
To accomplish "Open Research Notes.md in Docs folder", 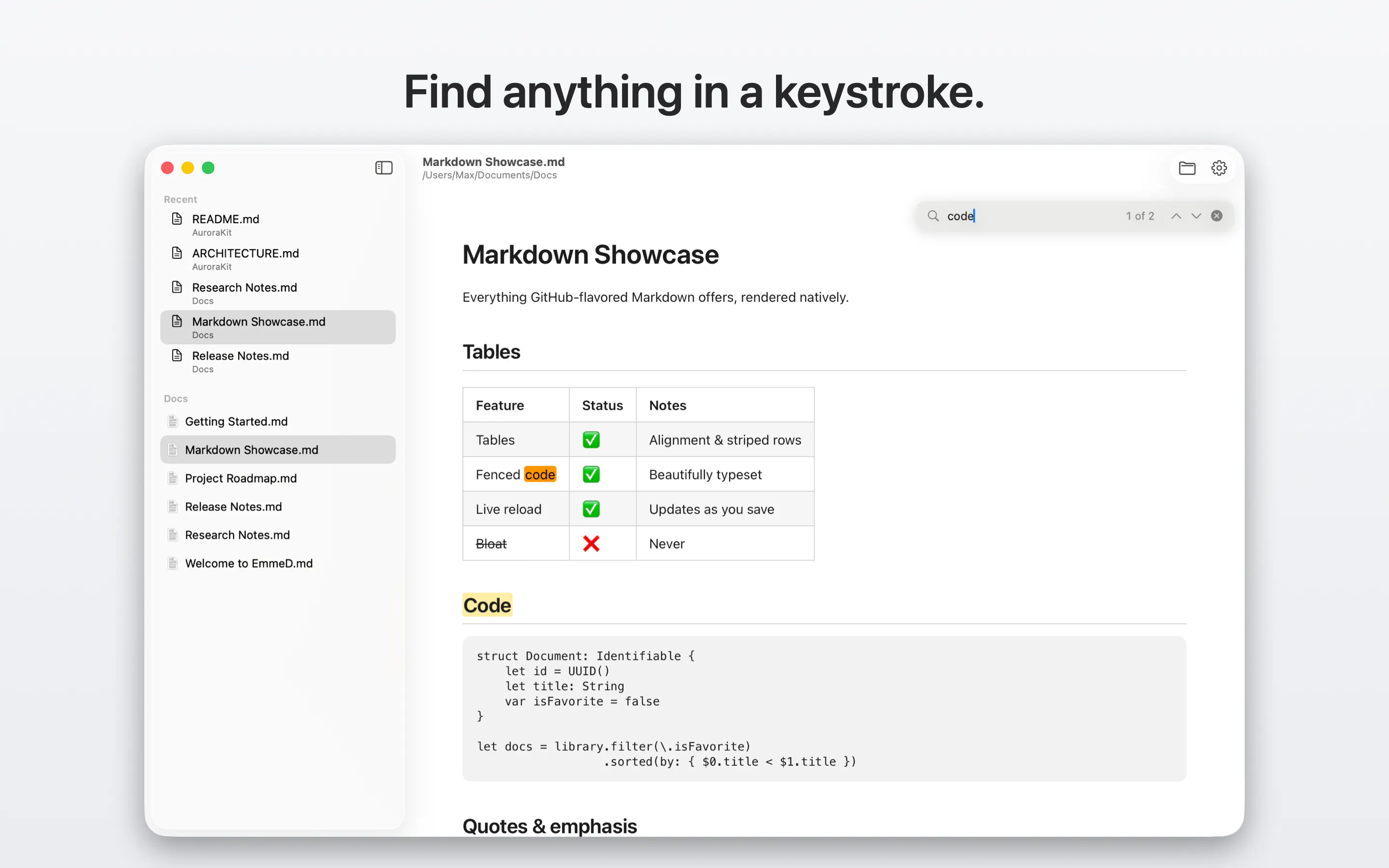I will click(x=278, y=535).
